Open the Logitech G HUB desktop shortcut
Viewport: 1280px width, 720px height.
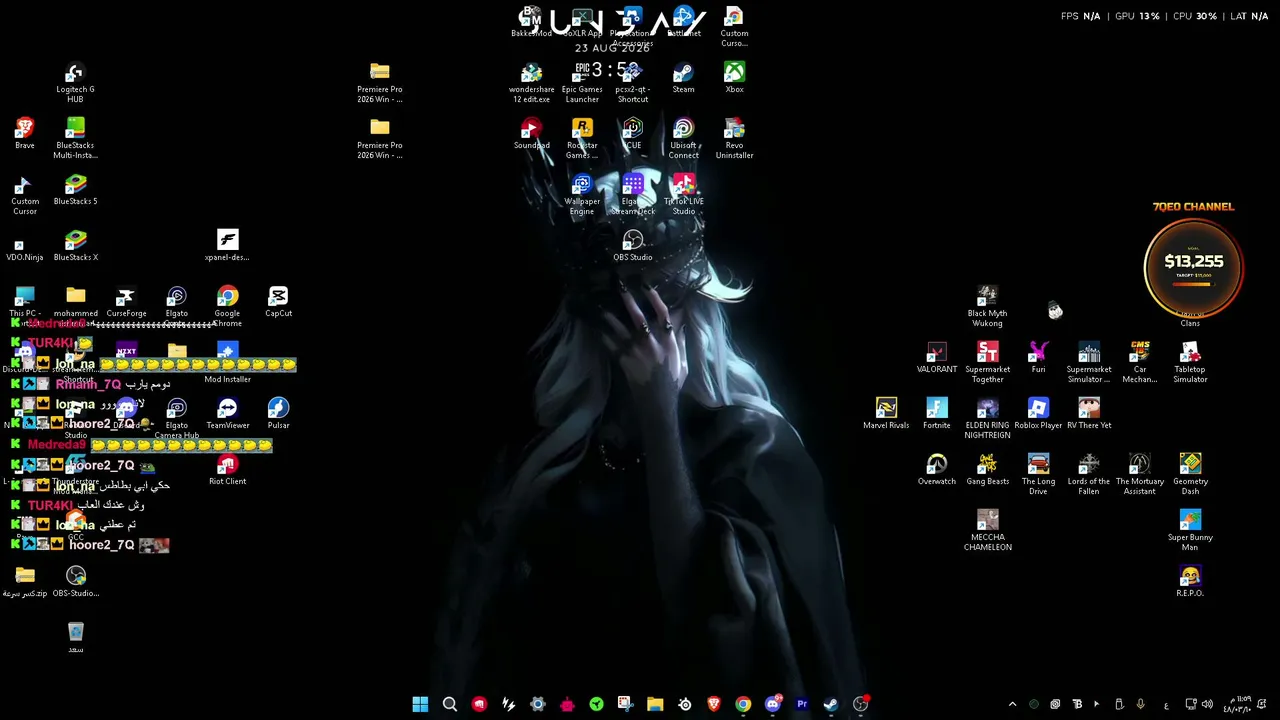click(x=75, y=83)
